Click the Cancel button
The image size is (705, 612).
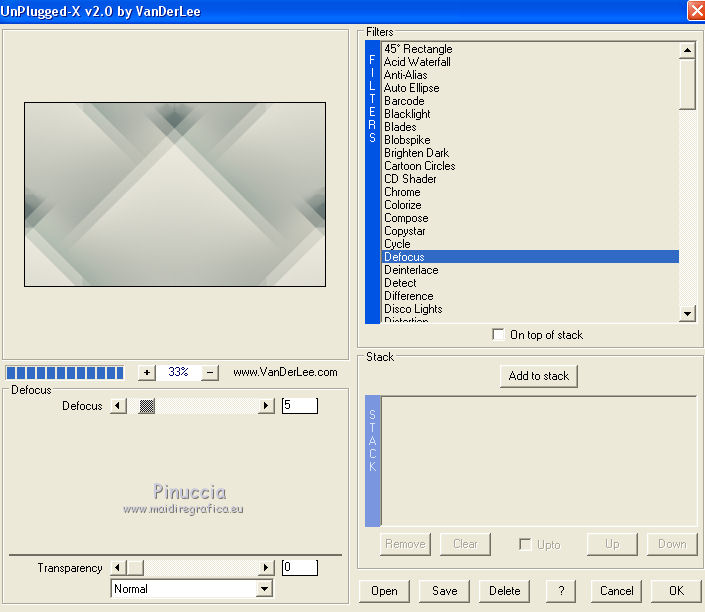click(616, 590)
